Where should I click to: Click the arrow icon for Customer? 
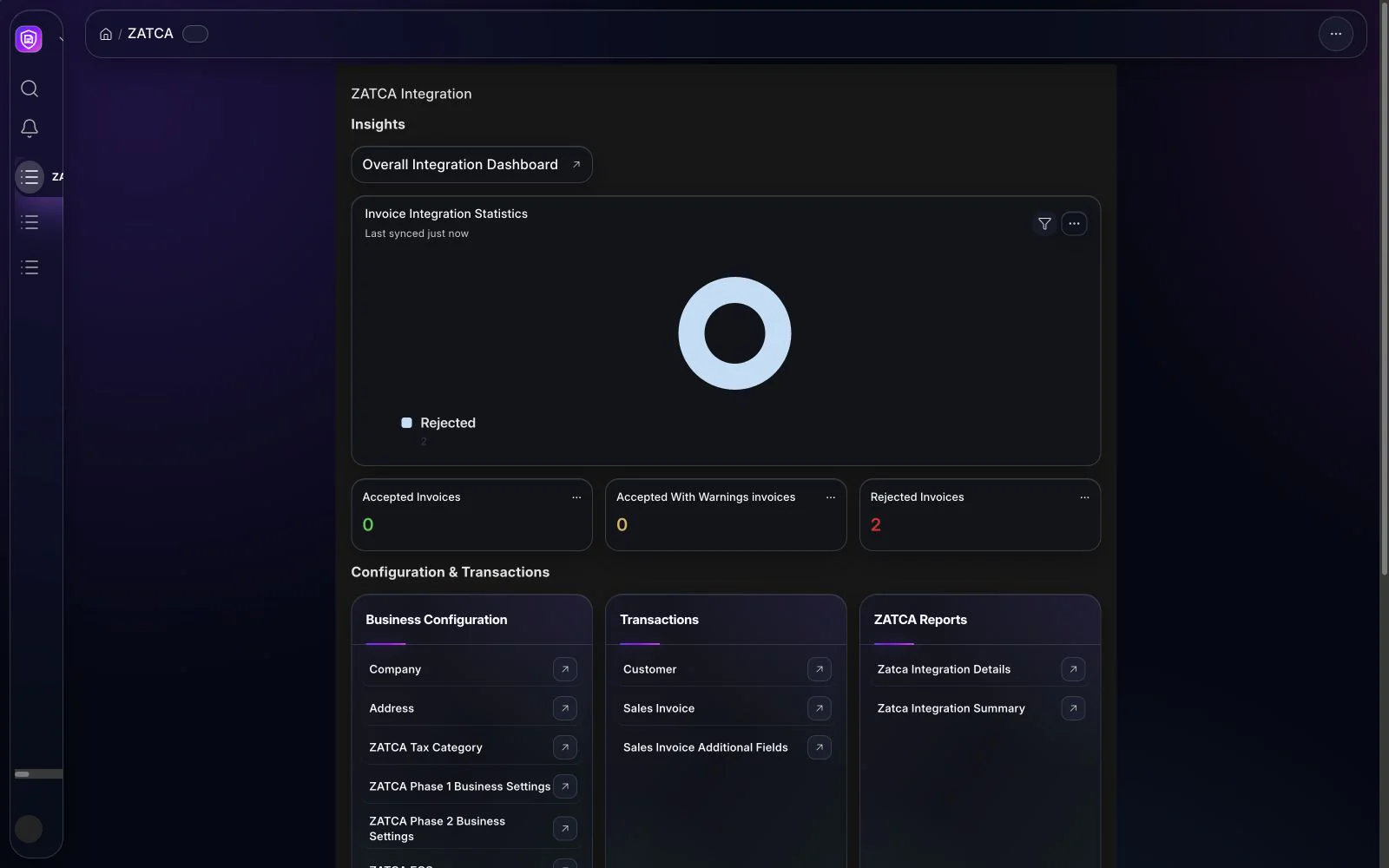tap(820, 669)
